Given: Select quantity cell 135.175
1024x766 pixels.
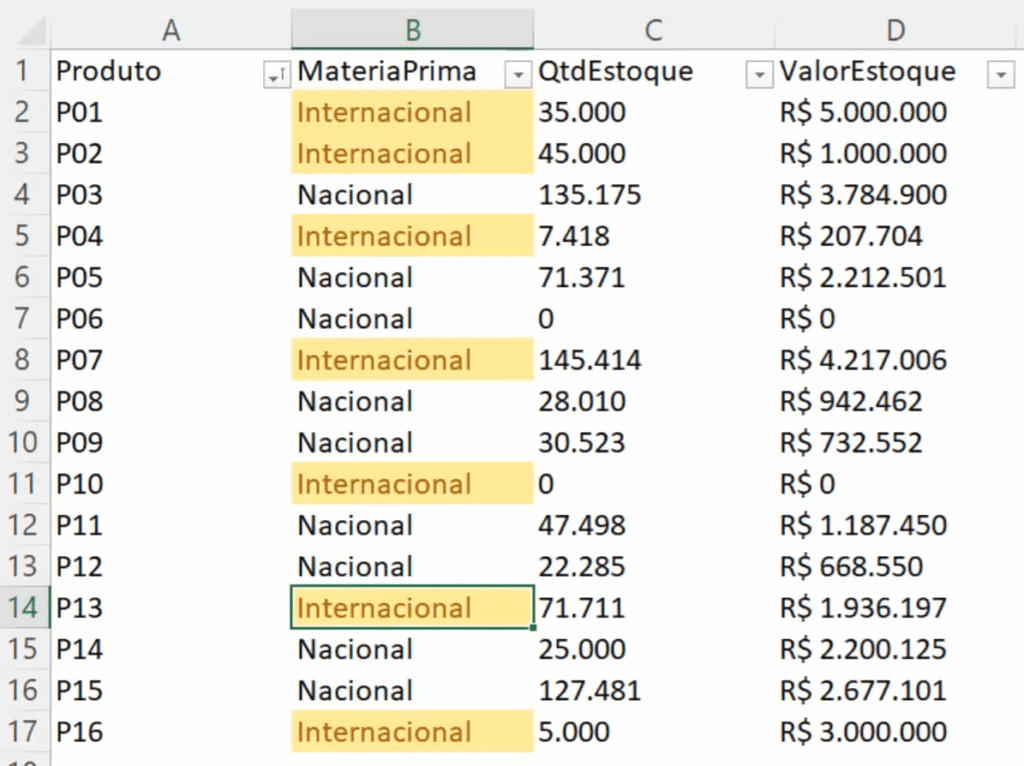Looking at the screenshot, I should (x=654, y=195).
